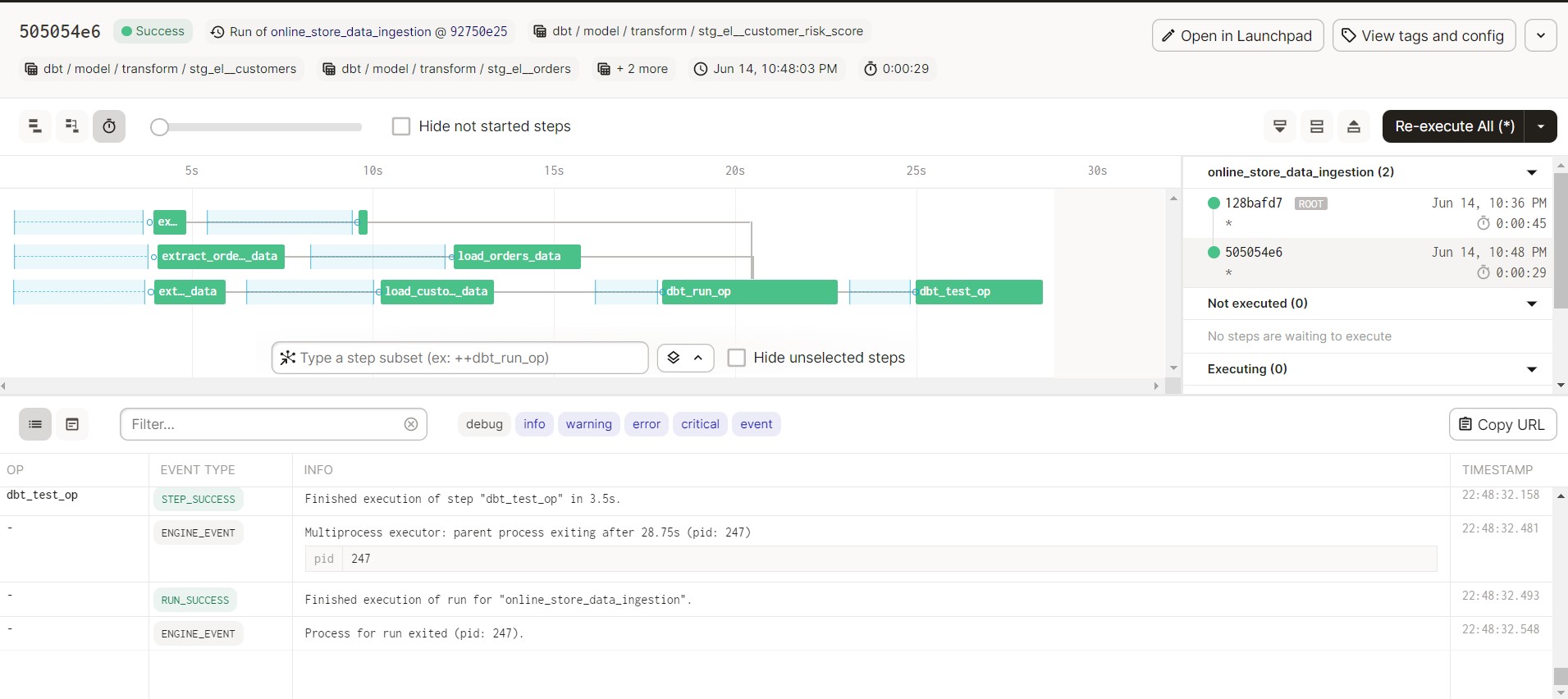
Task: Click the asset icon beside stg_el__customer_risk_score
Action: tap(540, 31)
